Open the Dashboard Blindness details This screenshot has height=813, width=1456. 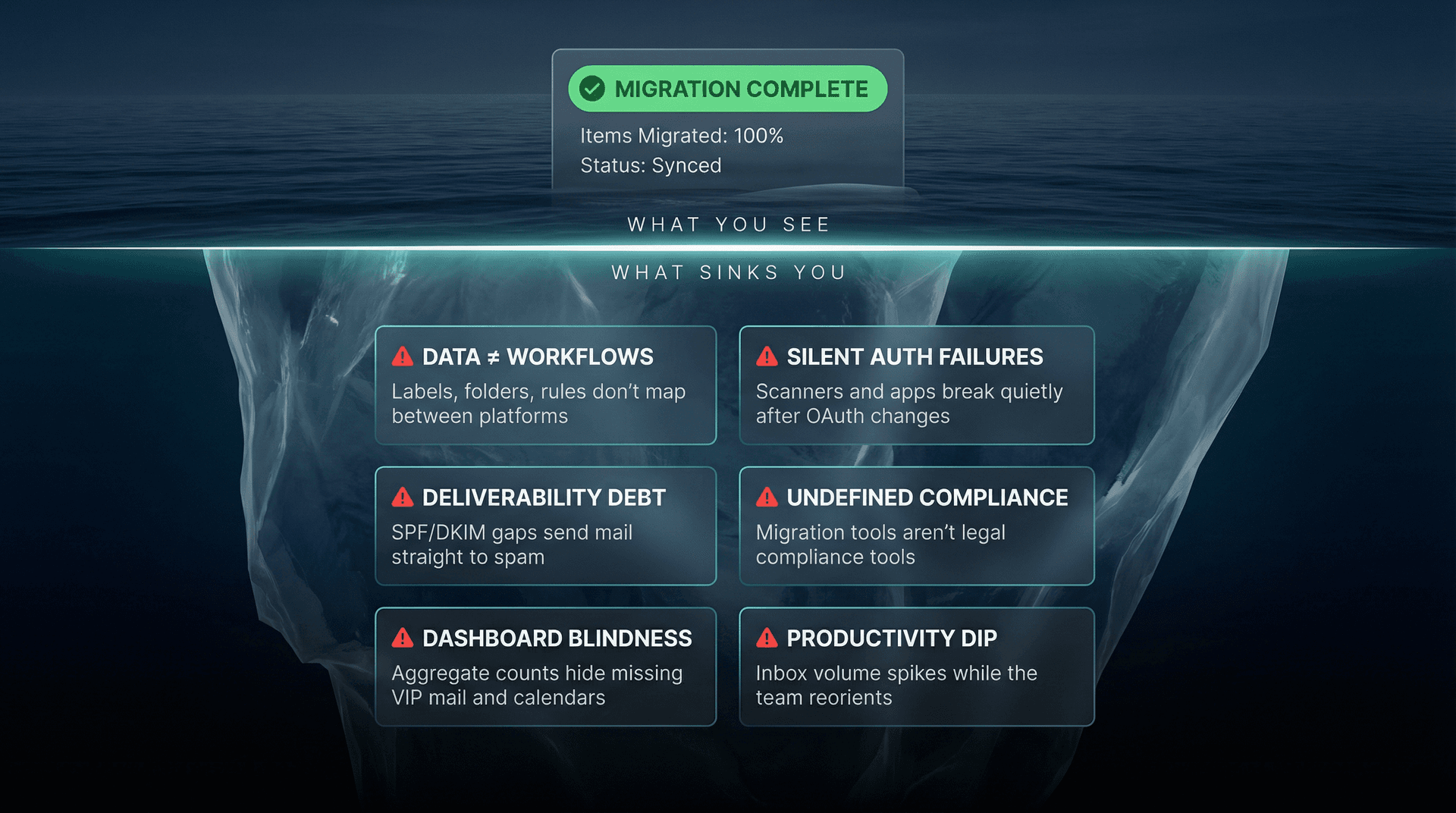(x=545, y=667)
